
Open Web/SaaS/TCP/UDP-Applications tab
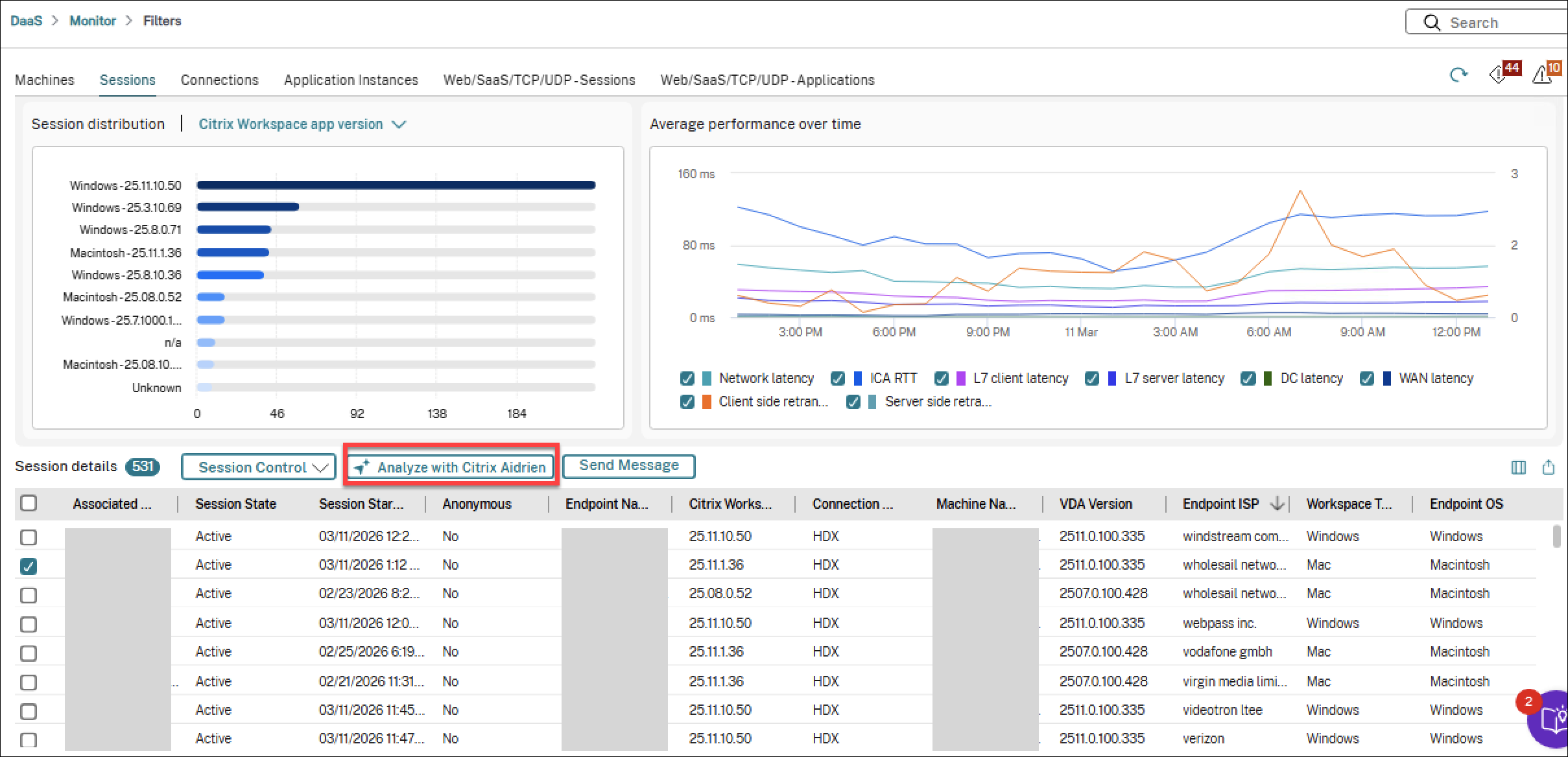click(x=767, y=80)
